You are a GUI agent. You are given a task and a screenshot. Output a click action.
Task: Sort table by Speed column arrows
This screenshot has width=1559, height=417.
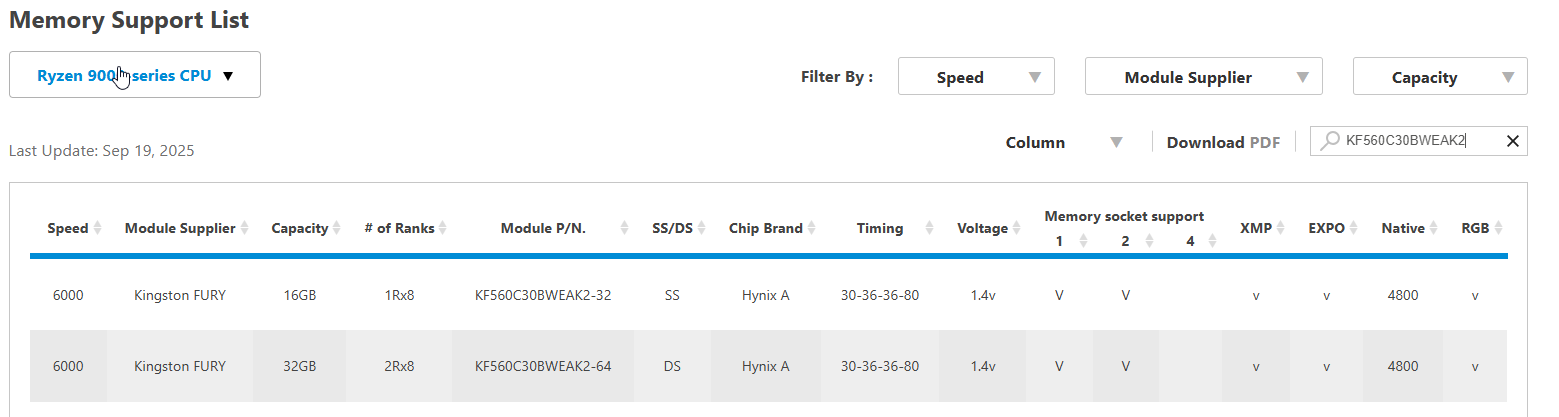97,228
